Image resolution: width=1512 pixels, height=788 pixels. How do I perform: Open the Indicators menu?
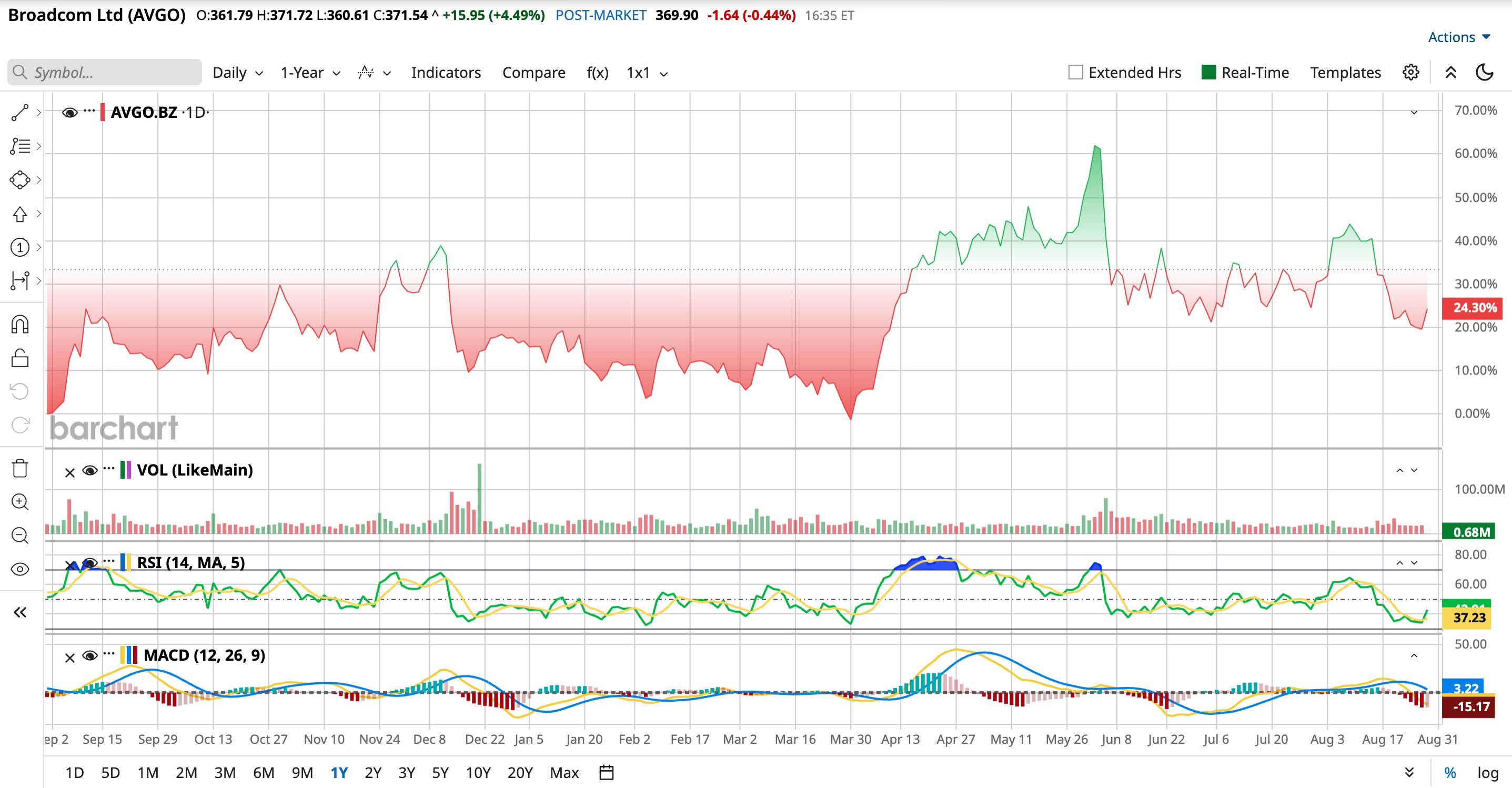(446, 73)
